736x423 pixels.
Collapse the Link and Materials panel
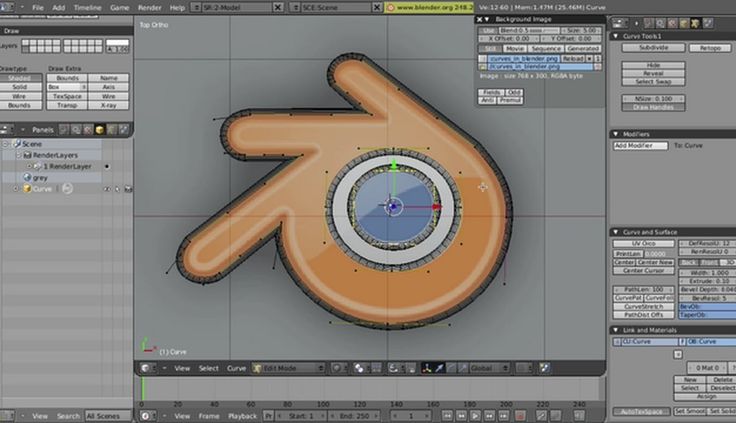615,330
